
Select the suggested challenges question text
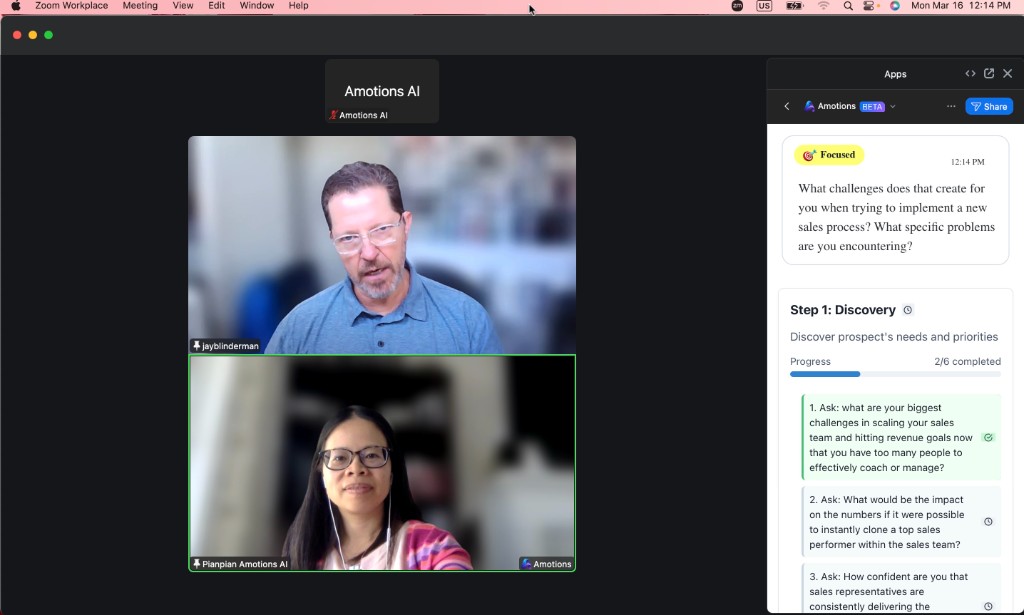point(896,217)
